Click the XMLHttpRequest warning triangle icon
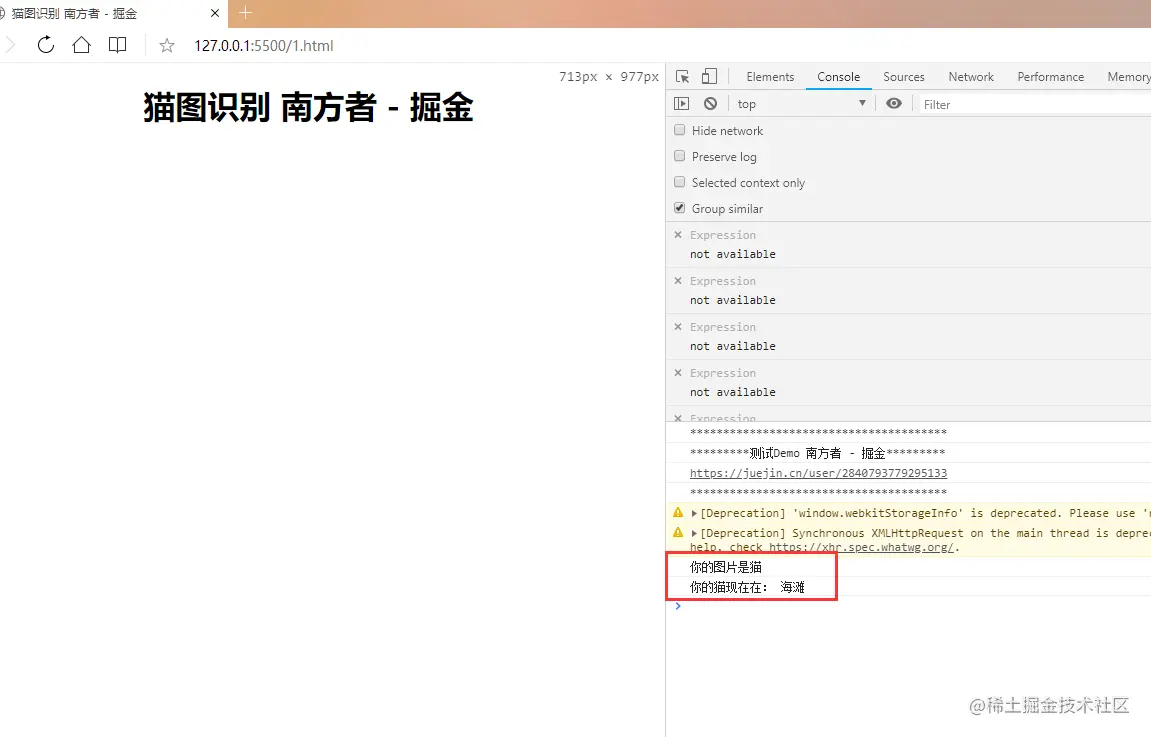The width and height of the screenshot is (1151, 737). tap(678, 532)
